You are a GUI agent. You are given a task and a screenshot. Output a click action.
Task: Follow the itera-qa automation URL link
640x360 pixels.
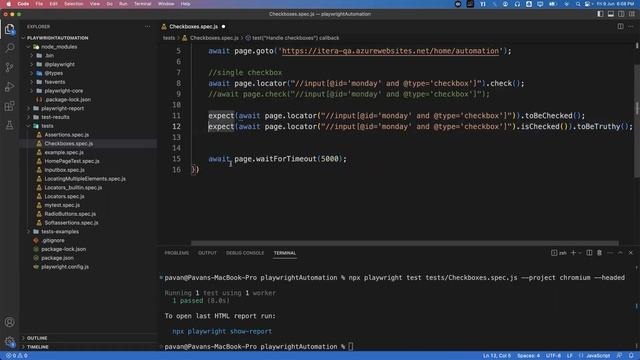(x=390, y=51)
